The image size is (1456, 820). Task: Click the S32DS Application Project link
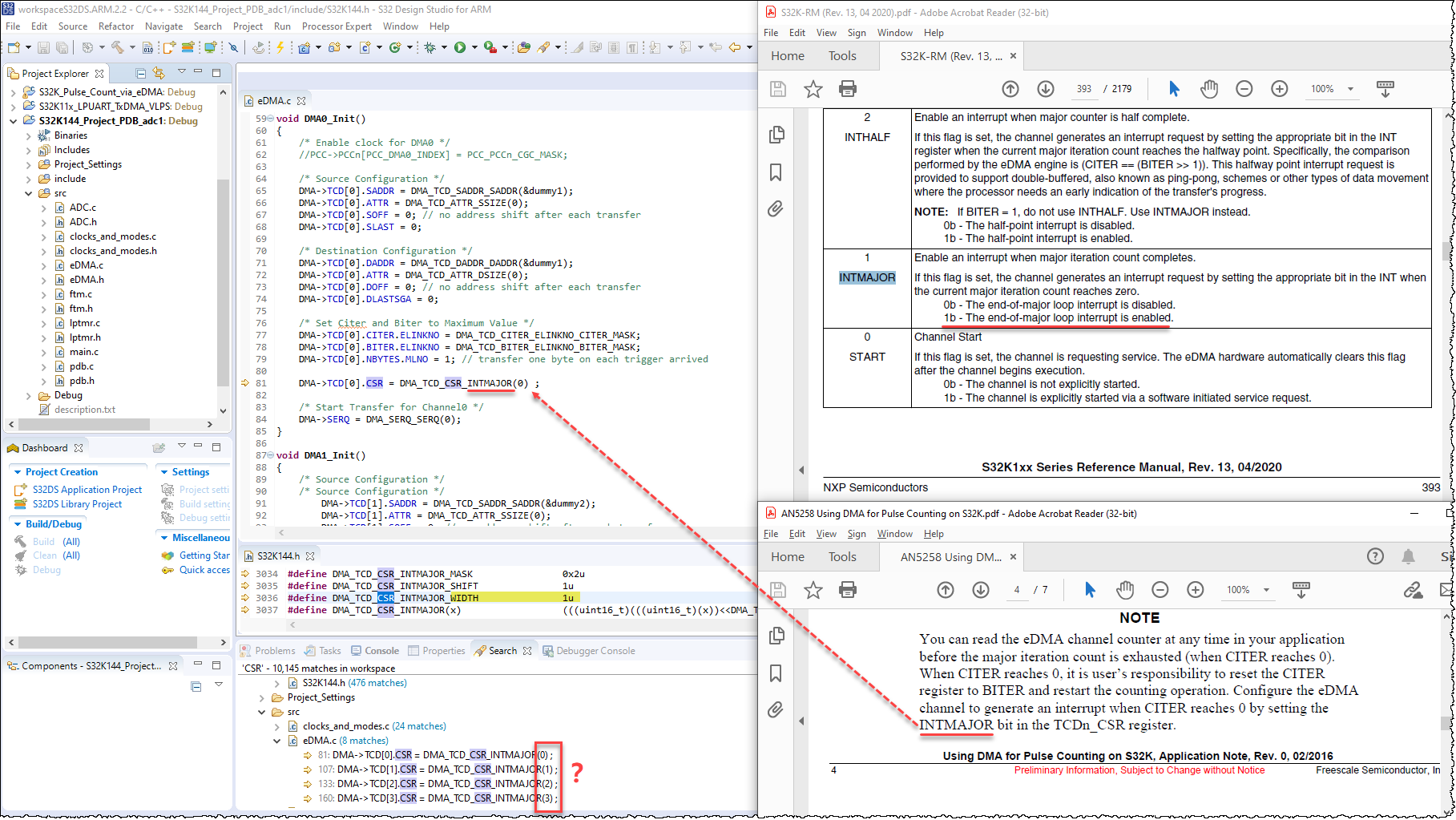(87, 490)
